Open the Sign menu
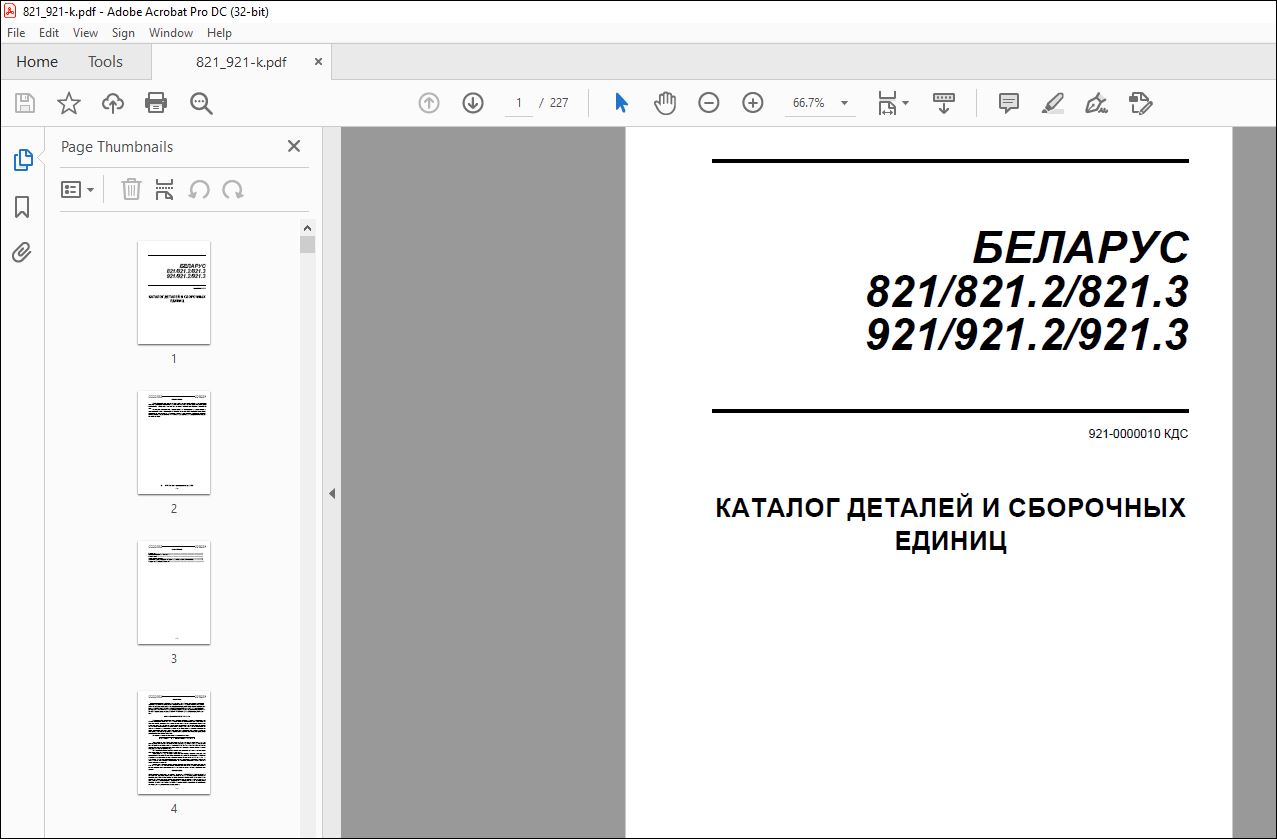Viewport: 1277px width, 839px height. pyautogui.click(x=124, y=33)
